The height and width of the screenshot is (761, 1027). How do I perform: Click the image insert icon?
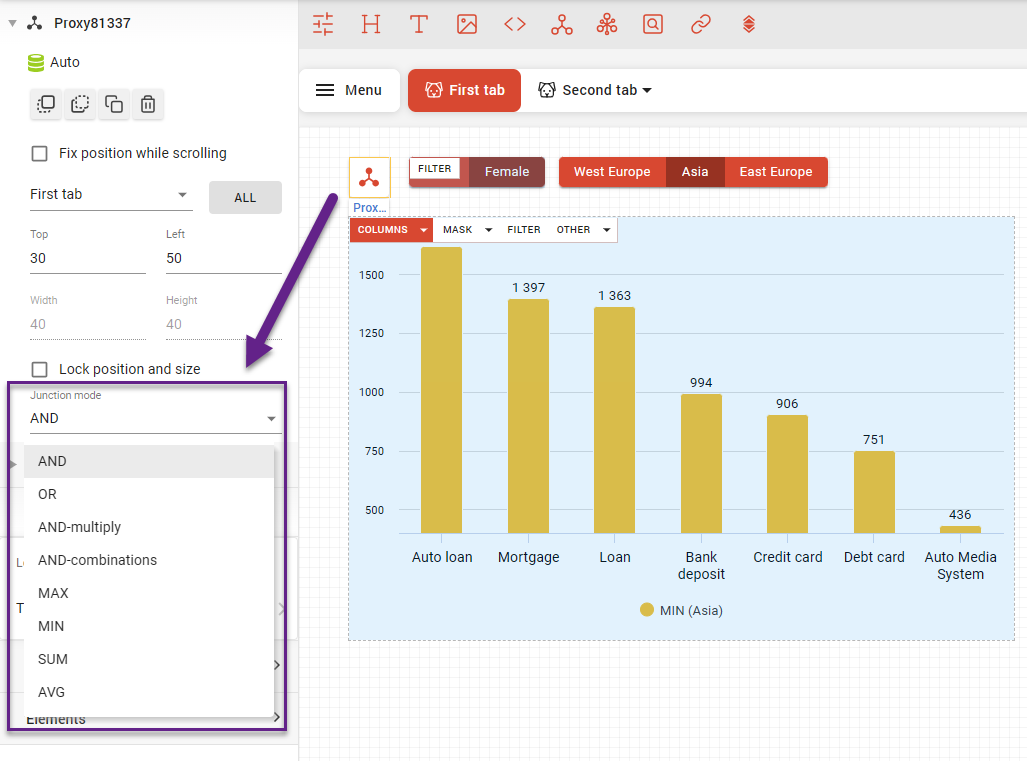point(467,24)
